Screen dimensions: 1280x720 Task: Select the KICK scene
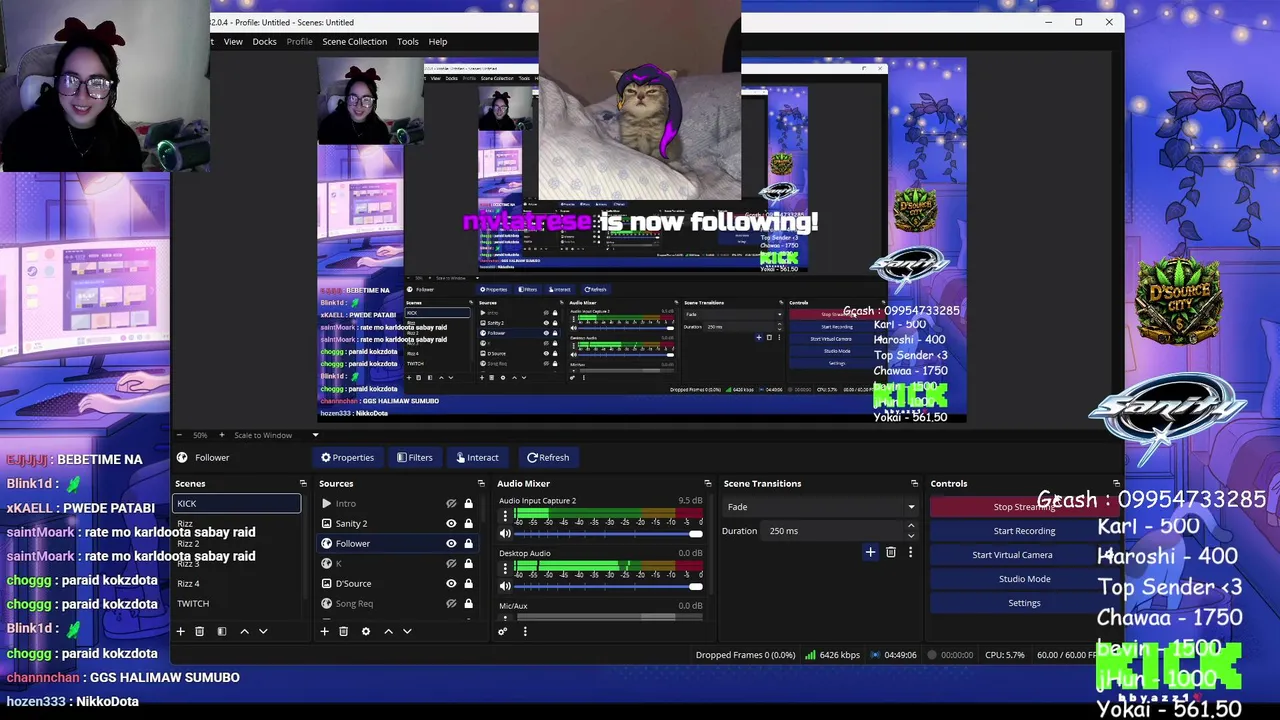pyautogui.click(x=237, y=504)
